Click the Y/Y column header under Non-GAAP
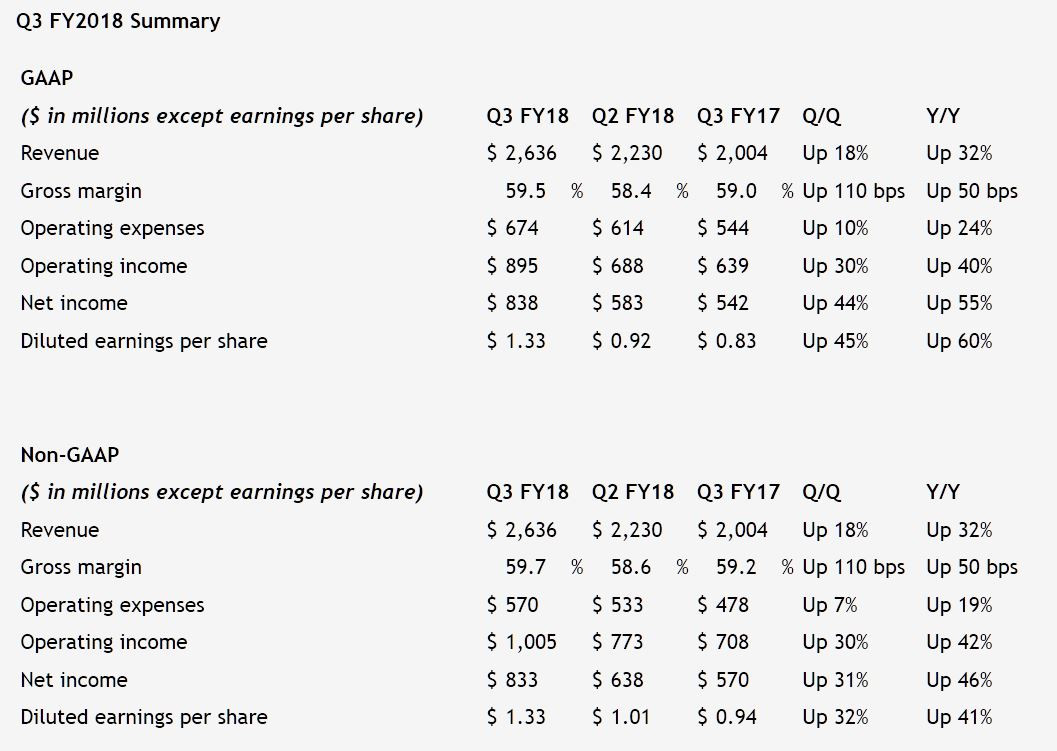 [x=943, y=492]
